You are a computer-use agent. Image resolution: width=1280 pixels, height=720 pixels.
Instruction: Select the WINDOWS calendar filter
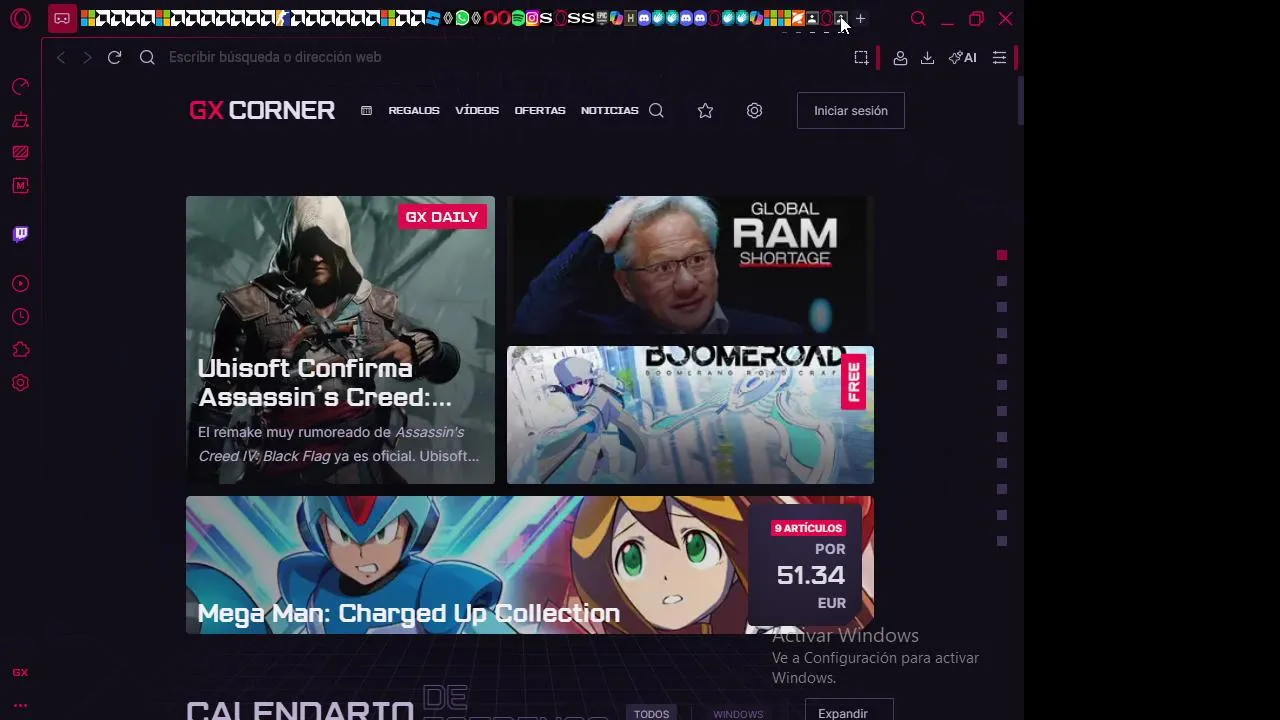(738, 714)
